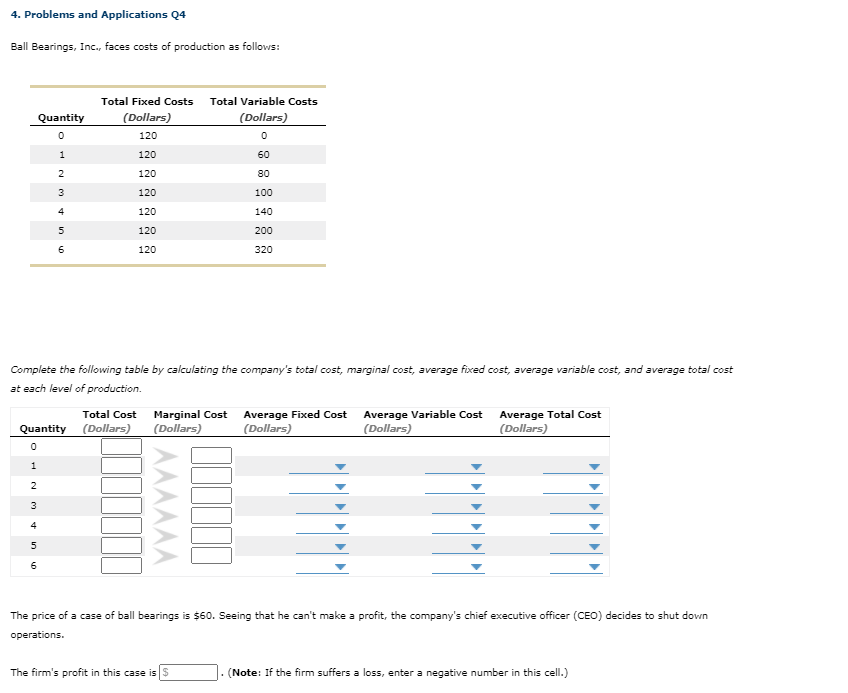Open the Average Total Cost dropdown for quantity 4
Viewport: 848px width, 693px height.
593,526
